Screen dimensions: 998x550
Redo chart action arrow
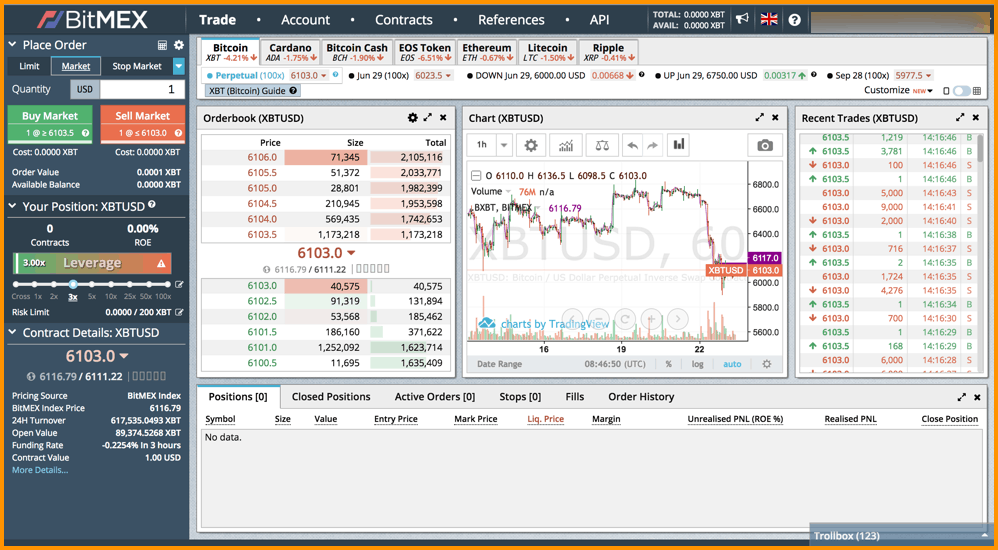652,145
